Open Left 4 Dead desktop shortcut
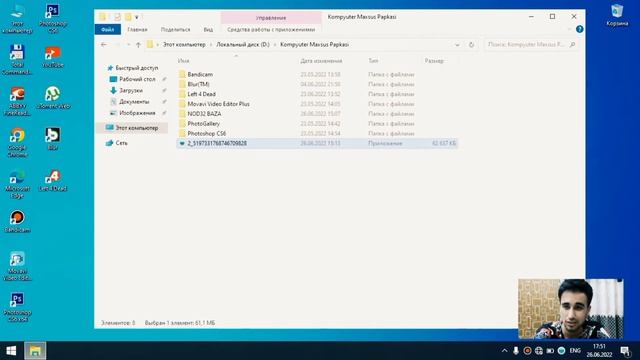Screen dimensions: 640x360 53,181
